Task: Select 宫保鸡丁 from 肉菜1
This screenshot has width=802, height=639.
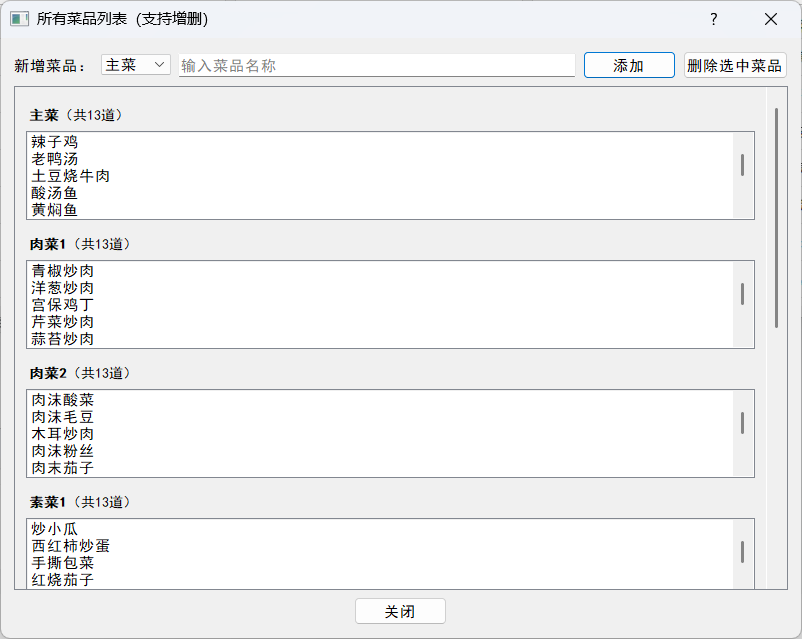Action: coord(62,305)
